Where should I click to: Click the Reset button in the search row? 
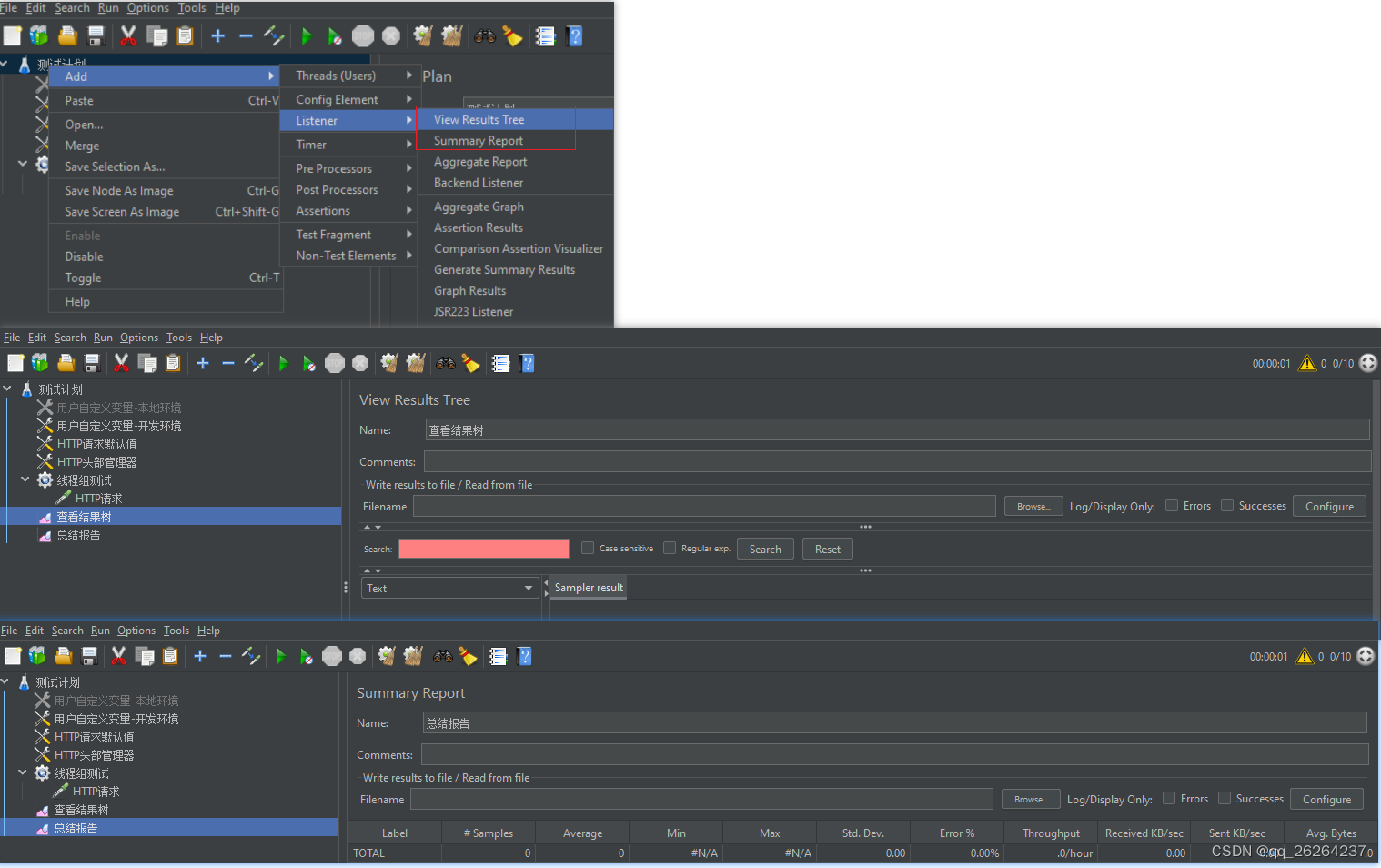[x=828, y=549]
